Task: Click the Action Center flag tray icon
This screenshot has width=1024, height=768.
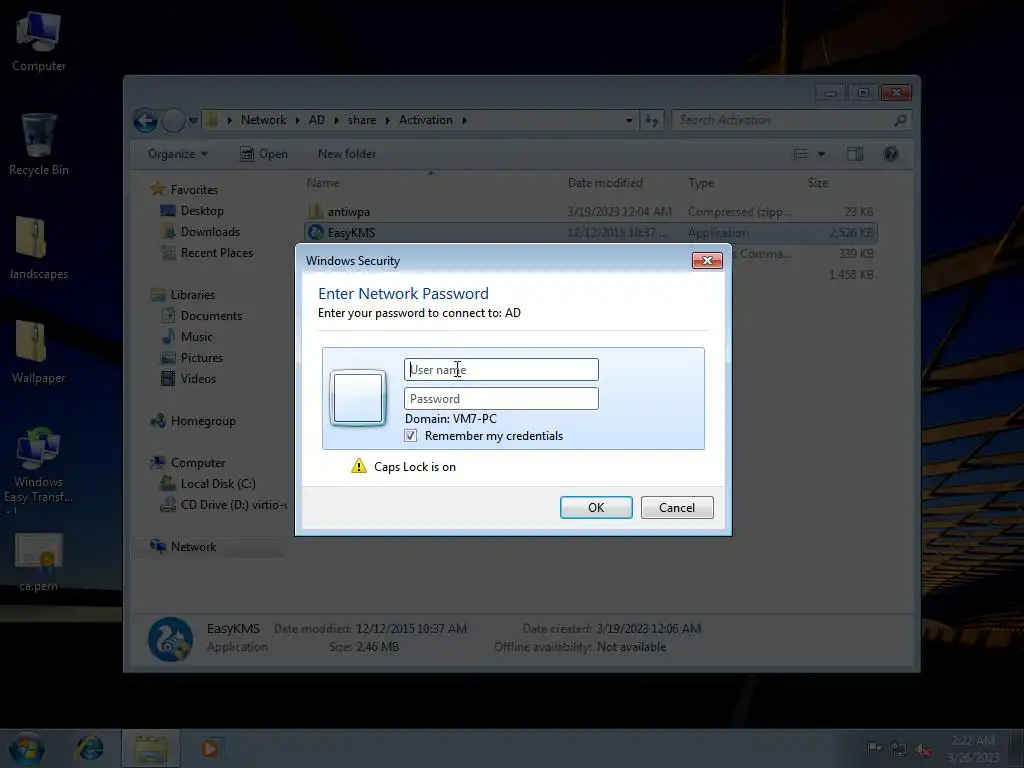Action: [x=874, y=748]
